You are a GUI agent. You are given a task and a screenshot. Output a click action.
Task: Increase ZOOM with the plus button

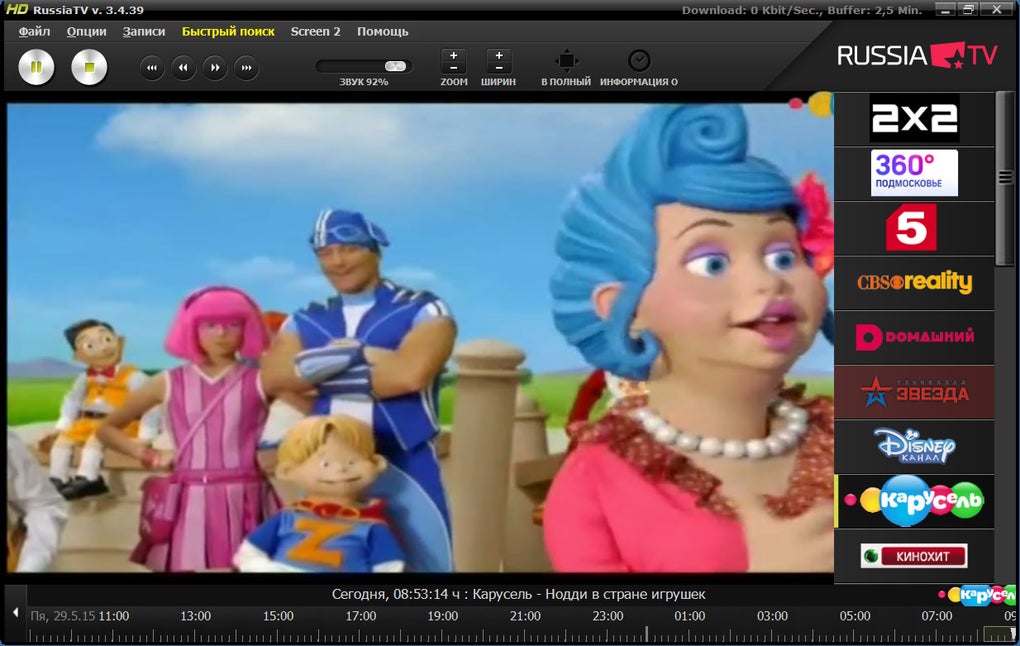(453, 56)
